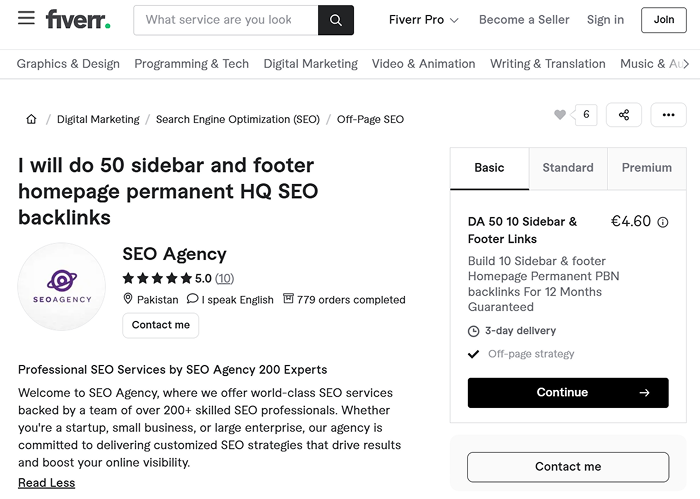Click the share gig icon
This screenshot has height=499, width=700.
pos(624,115)
